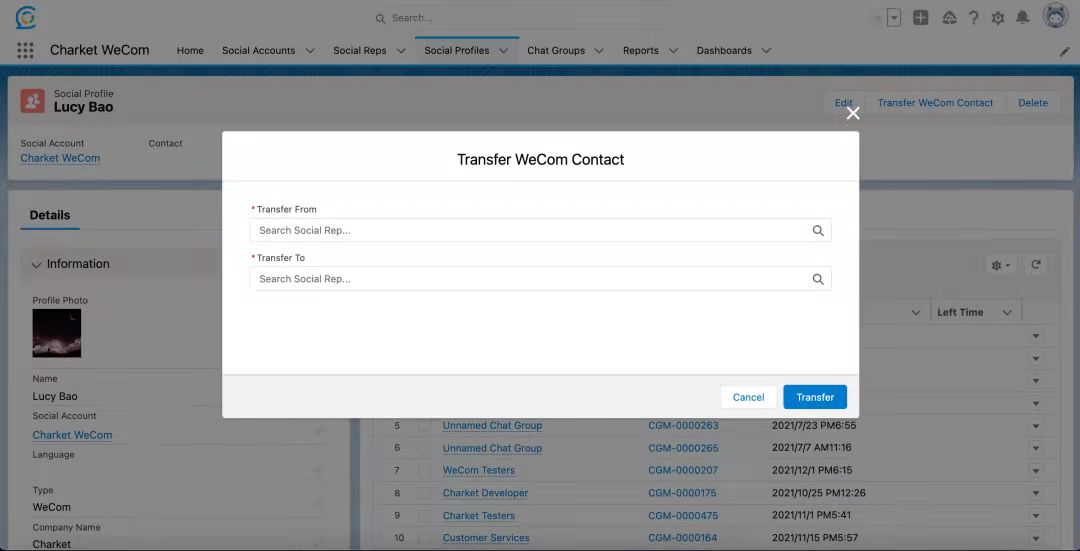Open the notifications bell
This screenshot has width=1080, height=551.
pyautogui.click(x=1023, y=18)
